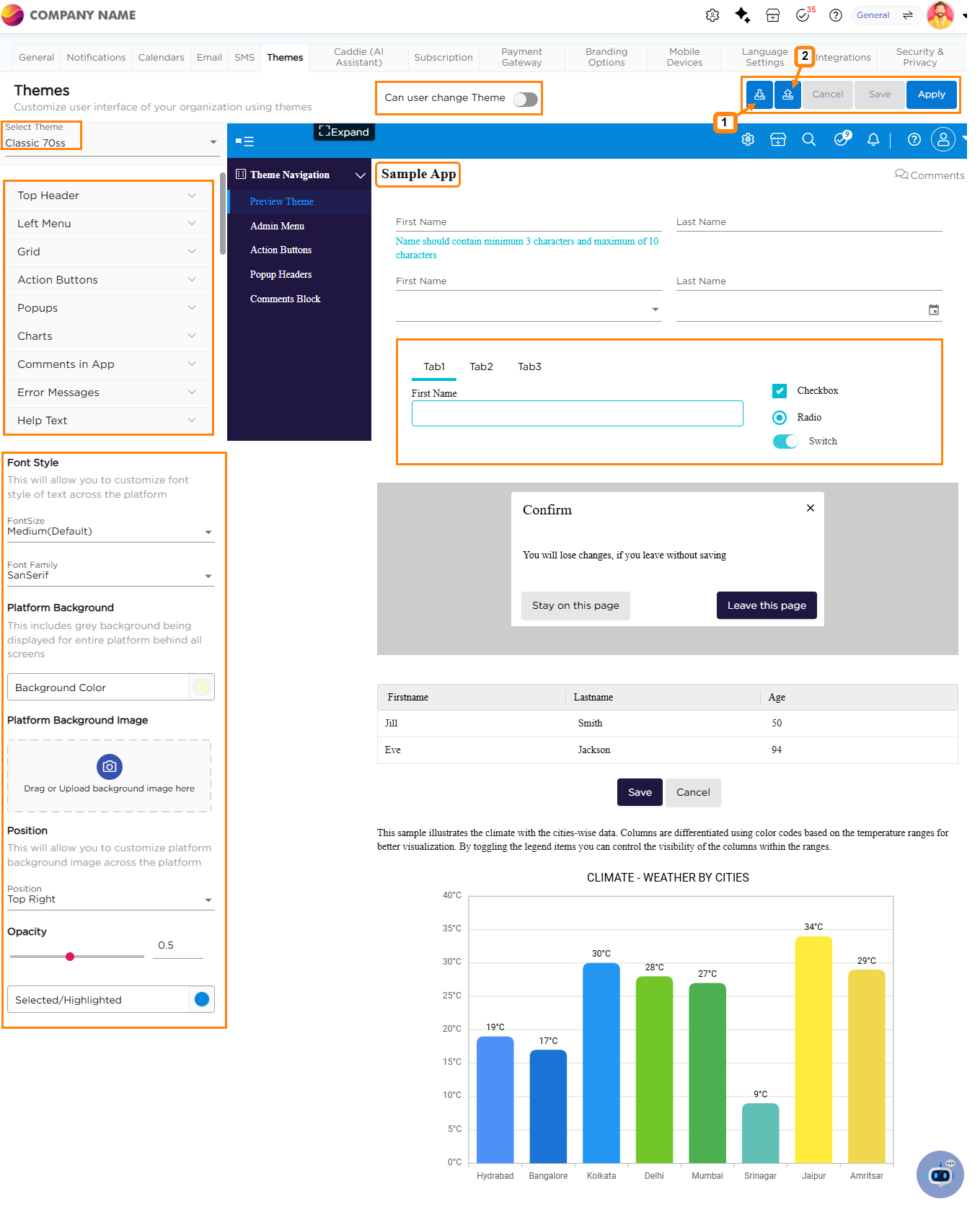Image resolution: width=980 pixels, height=1212 pixels.
Task: Uncheck the sample Checkbox
Action: pyautogui.click(x=780, y=391)
